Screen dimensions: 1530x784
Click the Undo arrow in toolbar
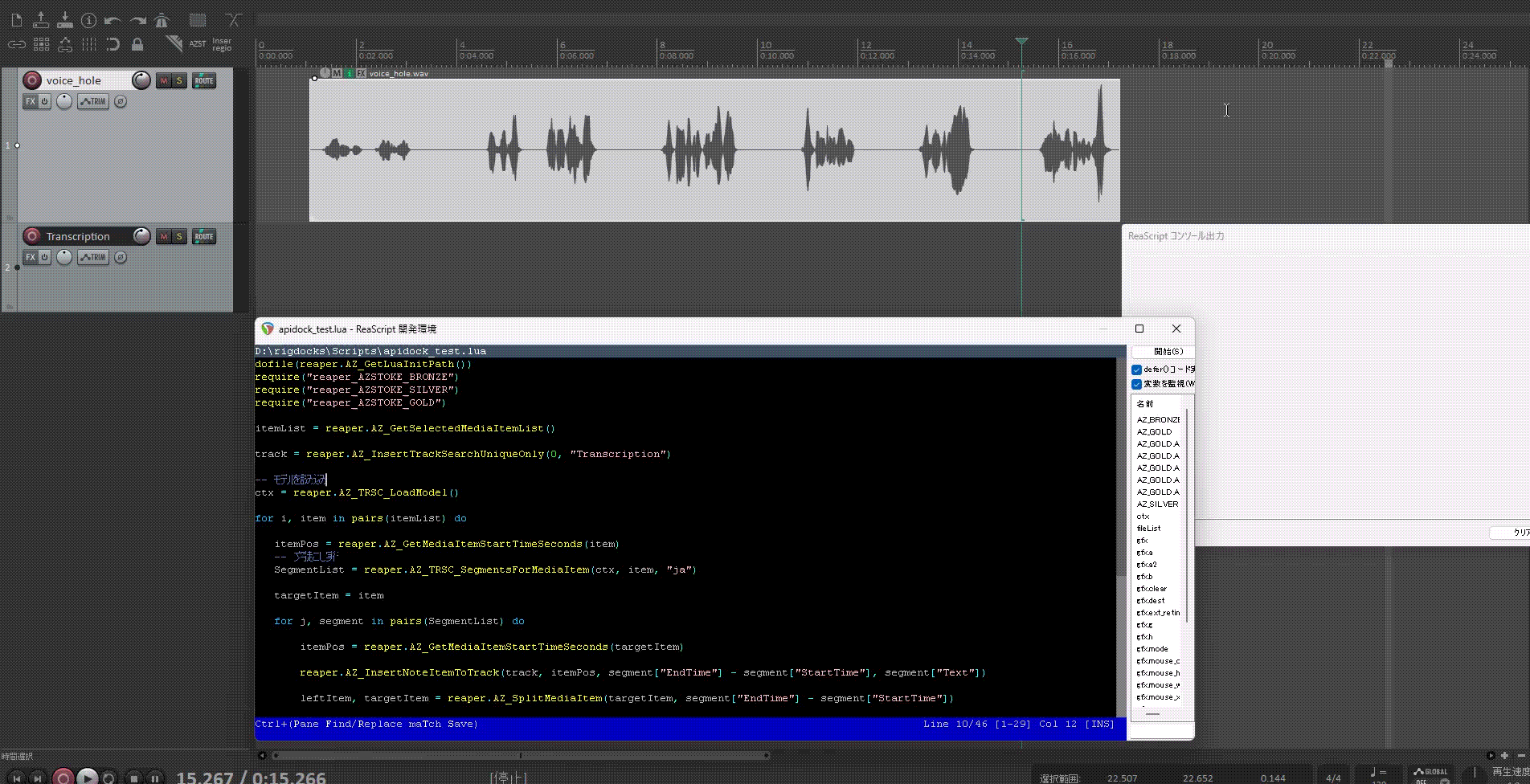pyautogui.click(x=112, y=20)
